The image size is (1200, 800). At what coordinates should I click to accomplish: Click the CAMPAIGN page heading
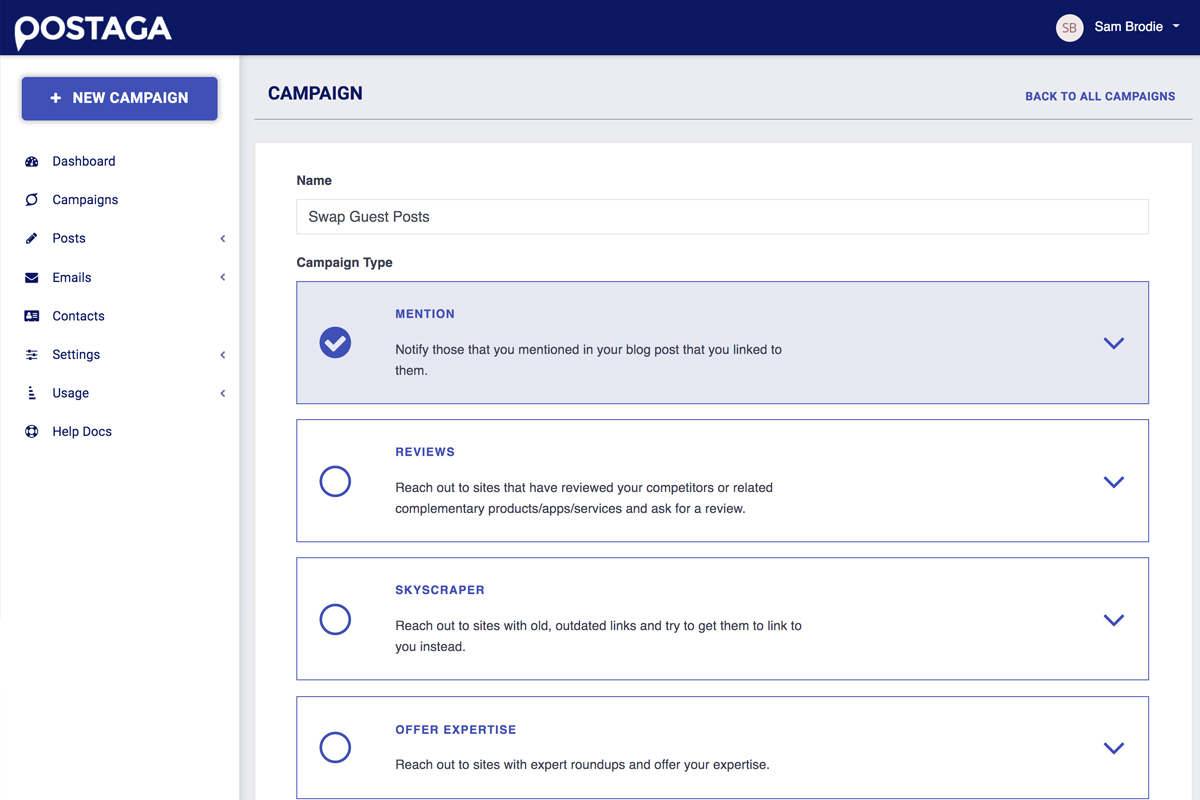[x=315, y=93]
